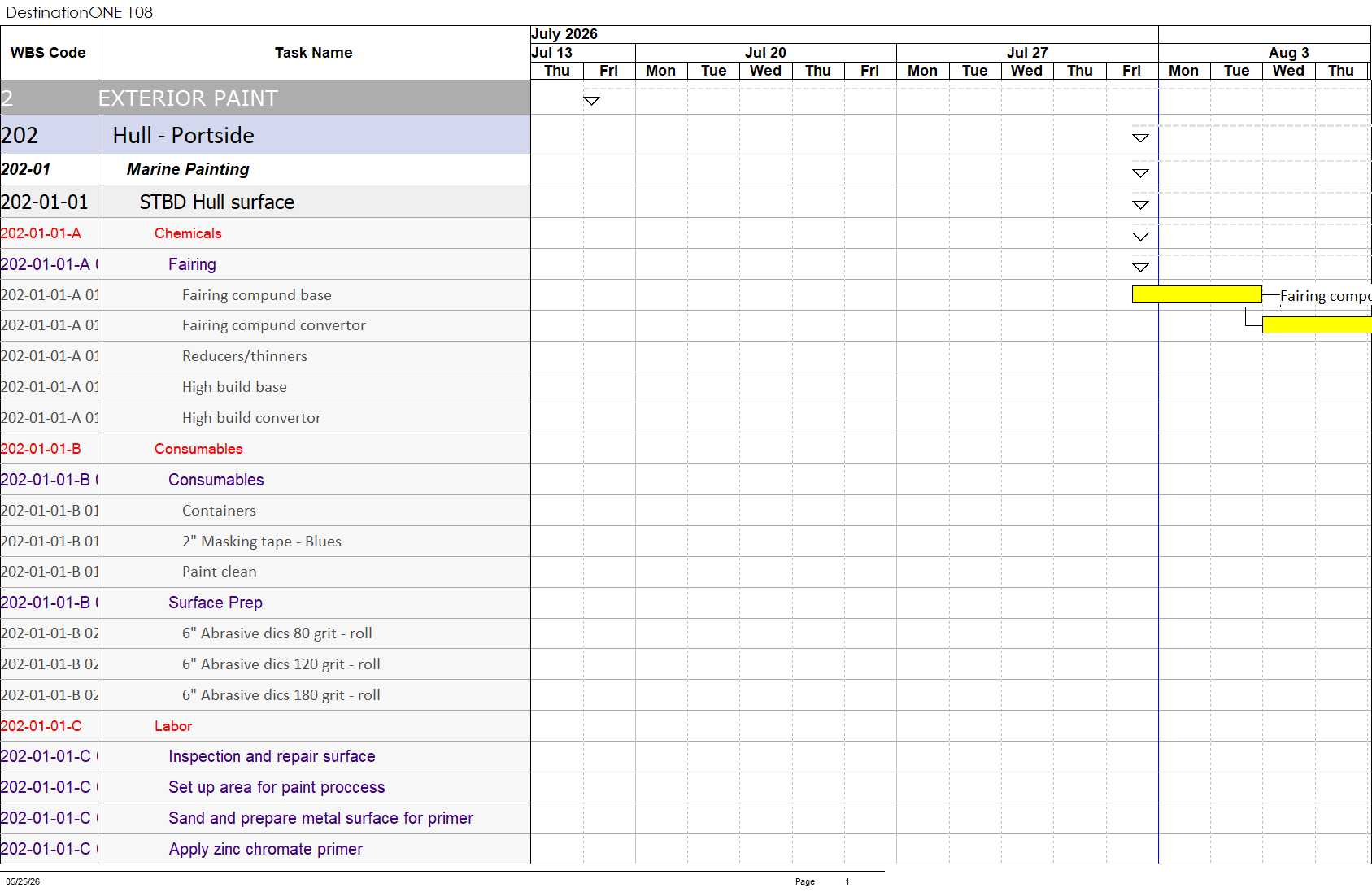Select the EXTERIOR PAINT summary row
Image resolution: width=1372 pixels, height=892 pixels.
[x=265, y=98]
